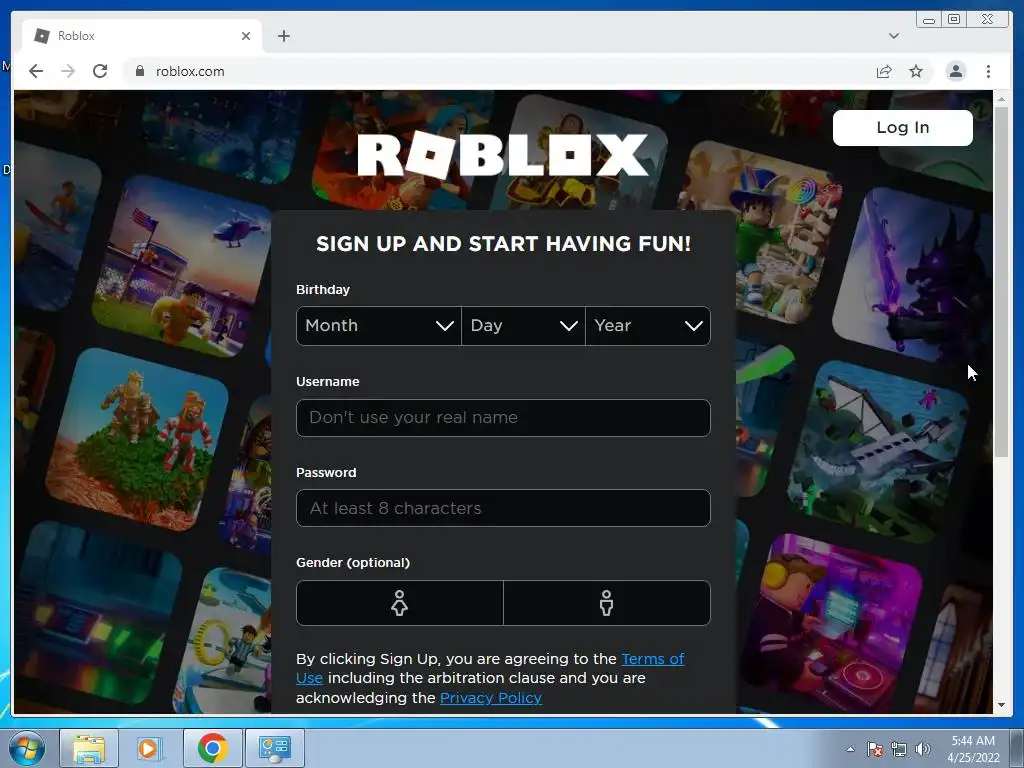1024x768 pixels.
Task: Click the browser forward arrow
Action: (68, 71)
